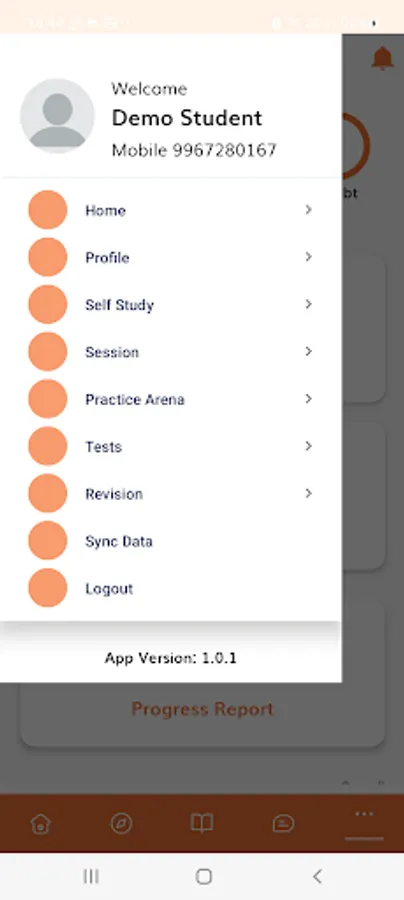Select the three-dots more icon
The image size is (404, 900).
364,814
